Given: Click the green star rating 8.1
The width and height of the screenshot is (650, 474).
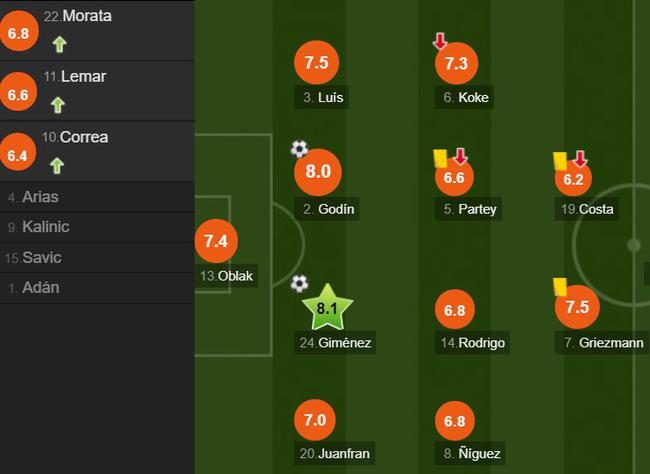Looking at the screenshot, I should (327, 307).
